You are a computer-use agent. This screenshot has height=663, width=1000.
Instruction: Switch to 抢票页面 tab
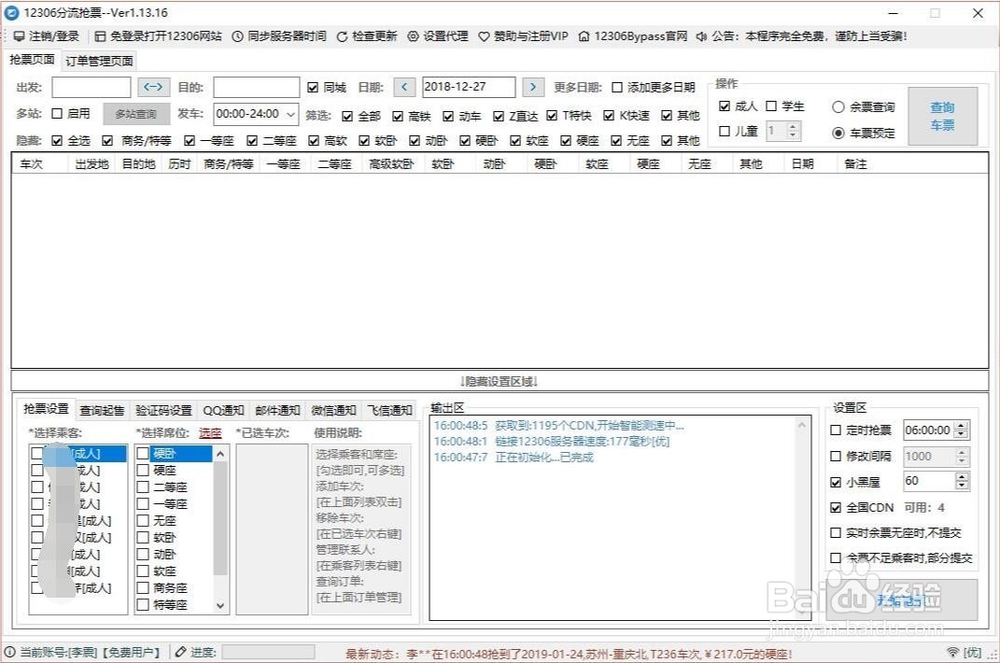pos(32,60)
